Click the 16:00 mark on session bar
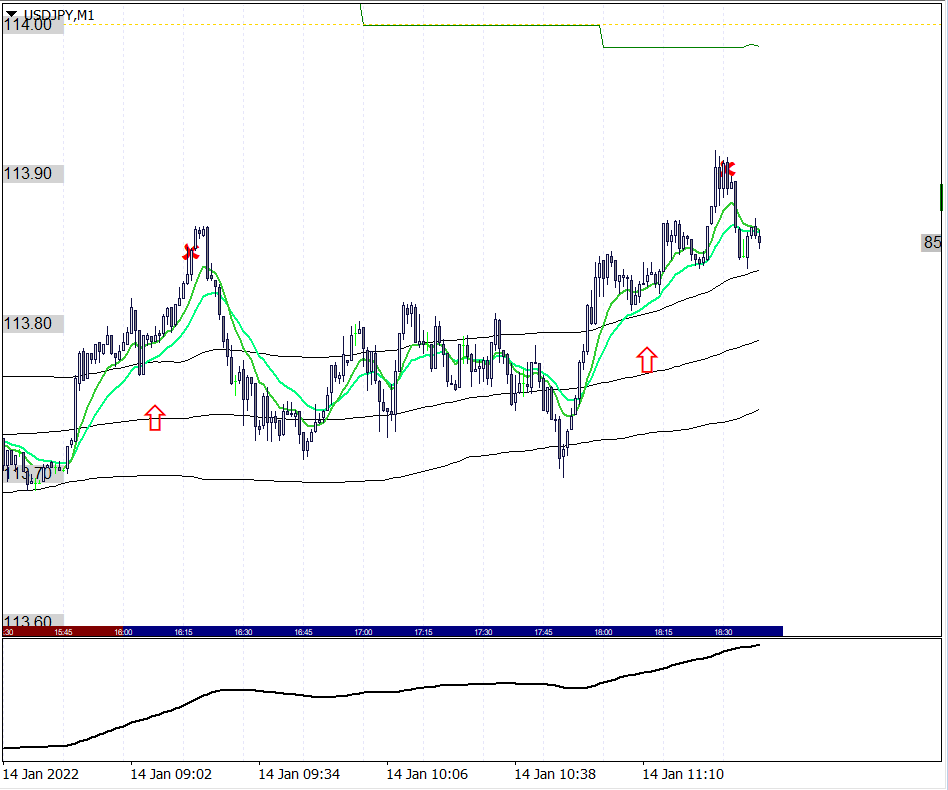This screenshot has width=948, height=790. [123, 632]
